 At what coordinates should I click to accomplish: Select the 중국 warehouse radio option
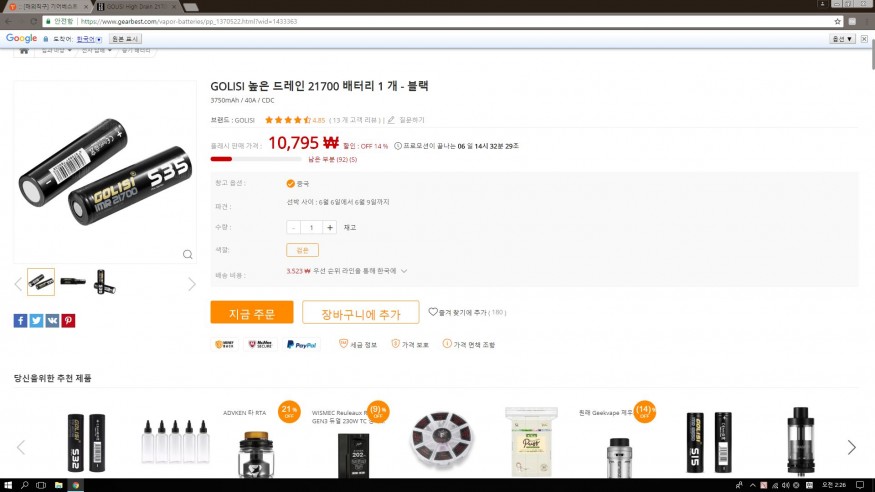tap(290, 184)
